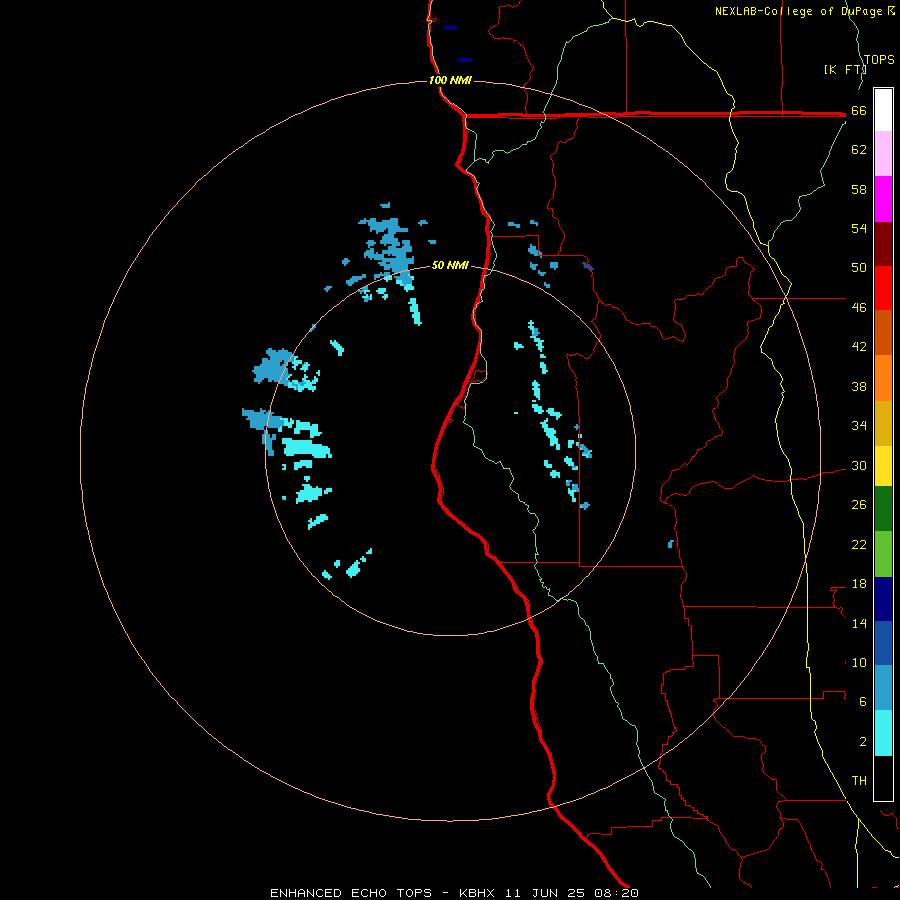
Task: Click the KBHX radar site identifier
Action: (479, 893)
